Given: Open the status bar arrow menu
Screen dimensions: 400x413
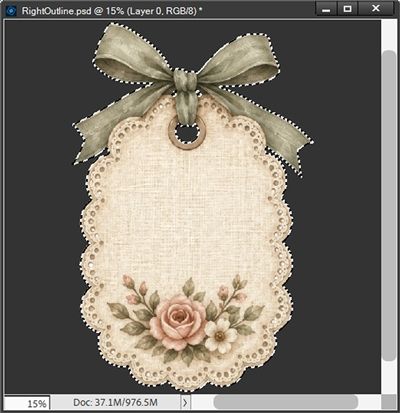Looking at the screenshot, I should tap(185, 403).
